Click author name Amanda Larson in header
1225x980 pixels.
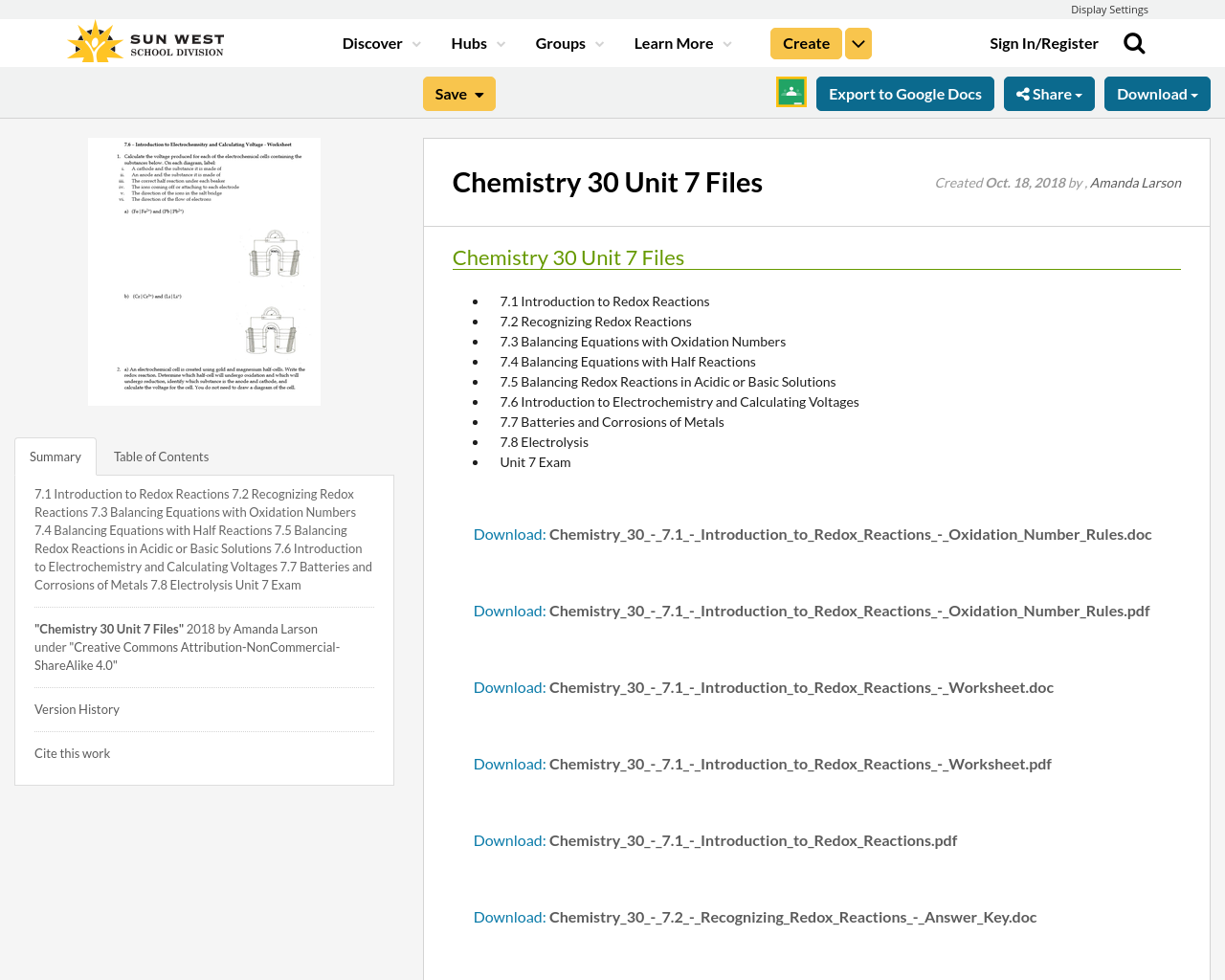coord(1135,183)
